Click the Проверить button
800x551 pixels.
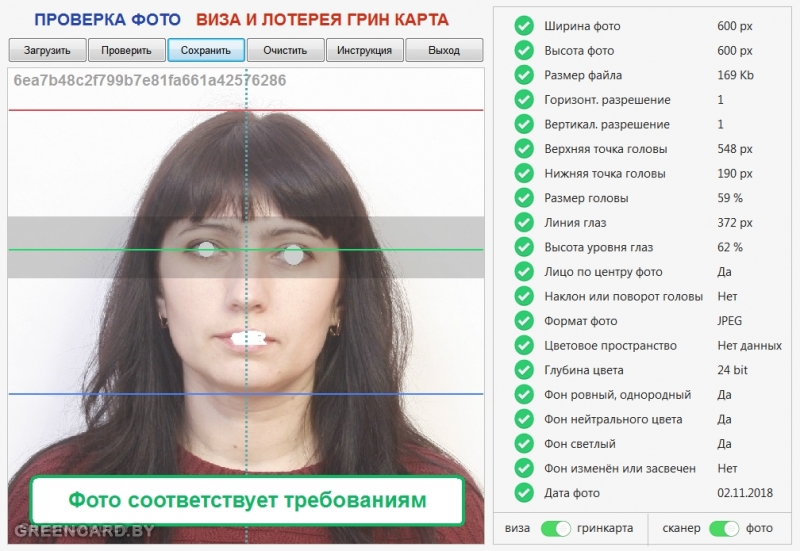click(127, 50)
